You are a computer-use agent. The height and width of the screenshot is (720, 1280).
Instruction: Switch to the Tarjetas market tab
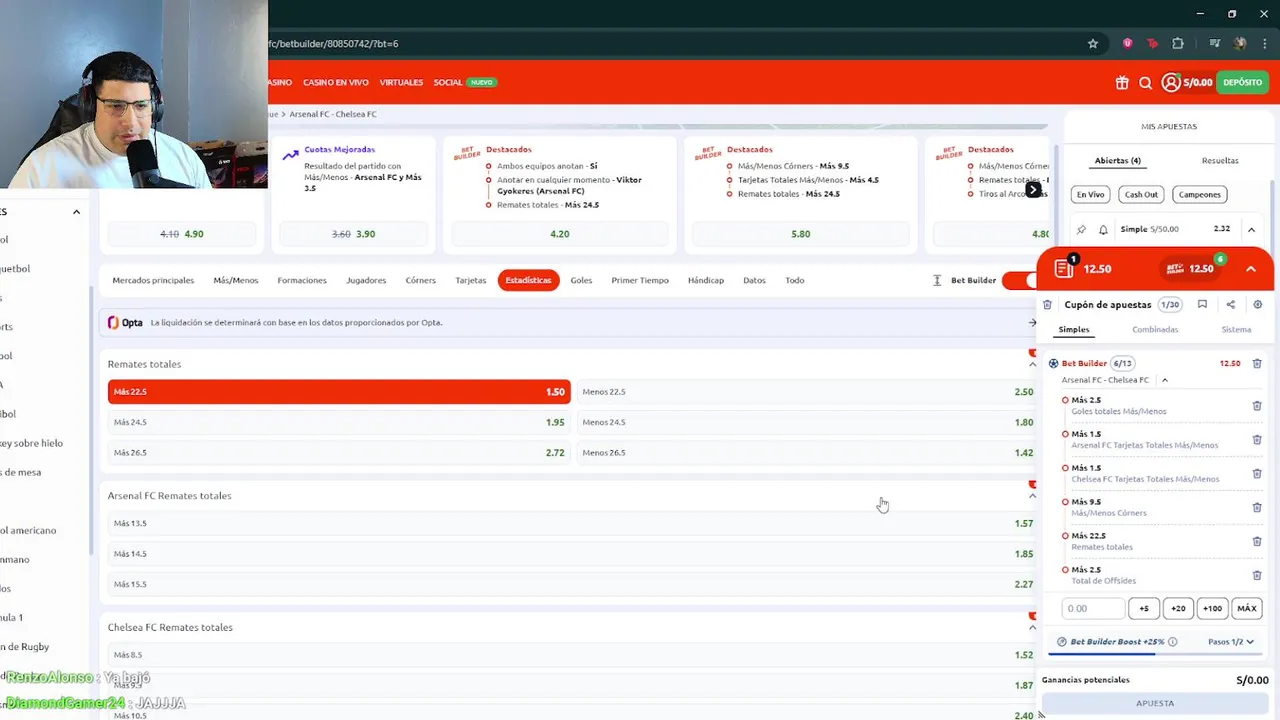(470, 280)
